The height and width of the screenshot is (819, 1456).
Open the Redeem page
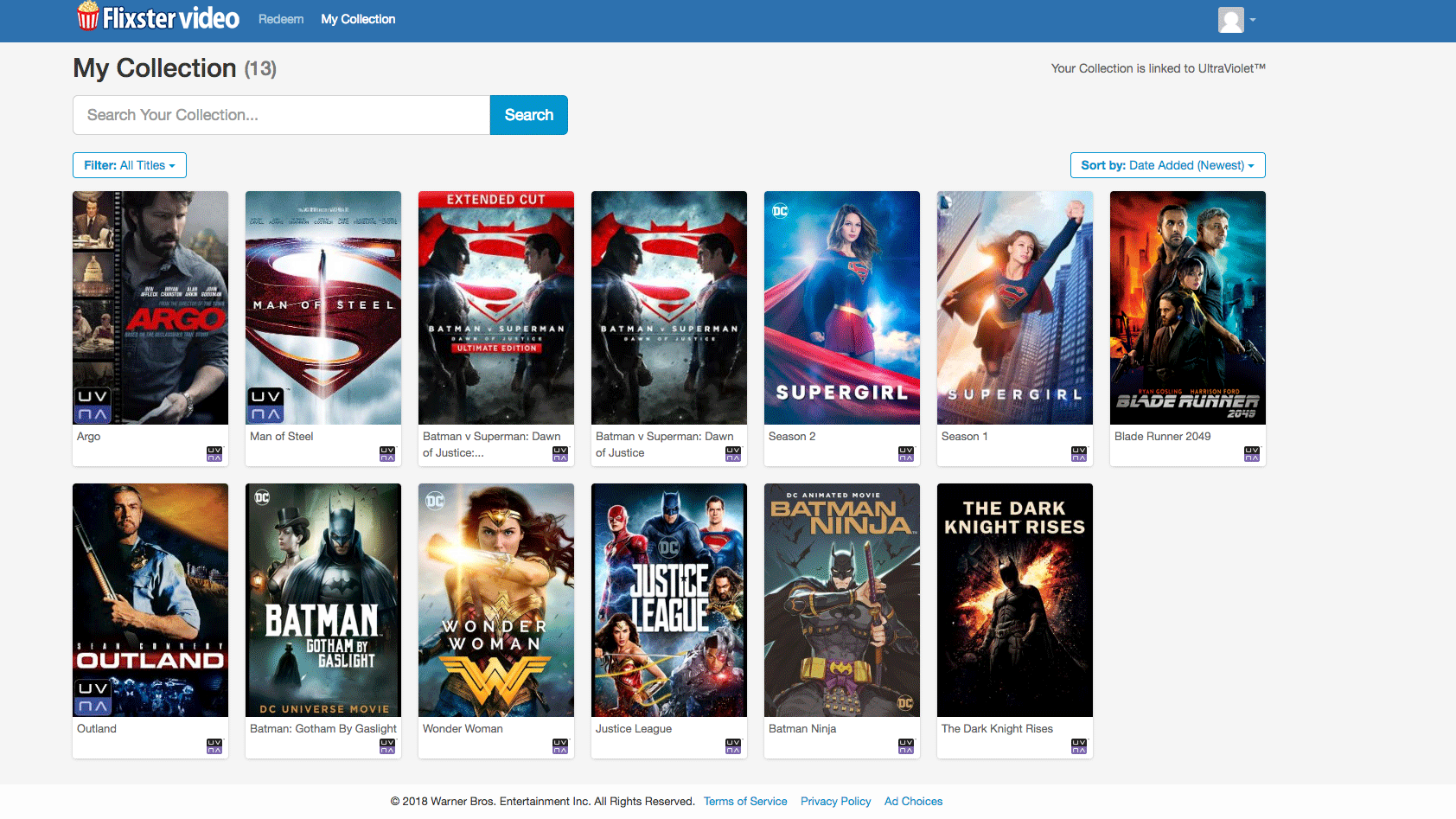pyautogui.click(x=280, y=18)
